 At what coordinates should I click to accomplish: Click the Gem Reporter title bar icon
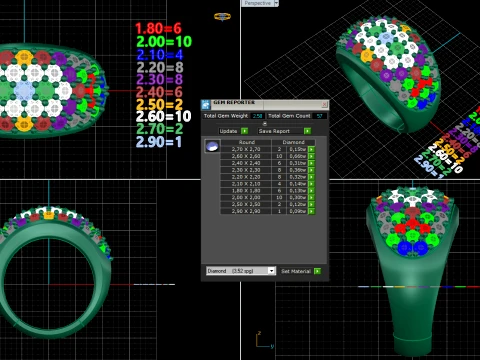click(x=206, y=105)
